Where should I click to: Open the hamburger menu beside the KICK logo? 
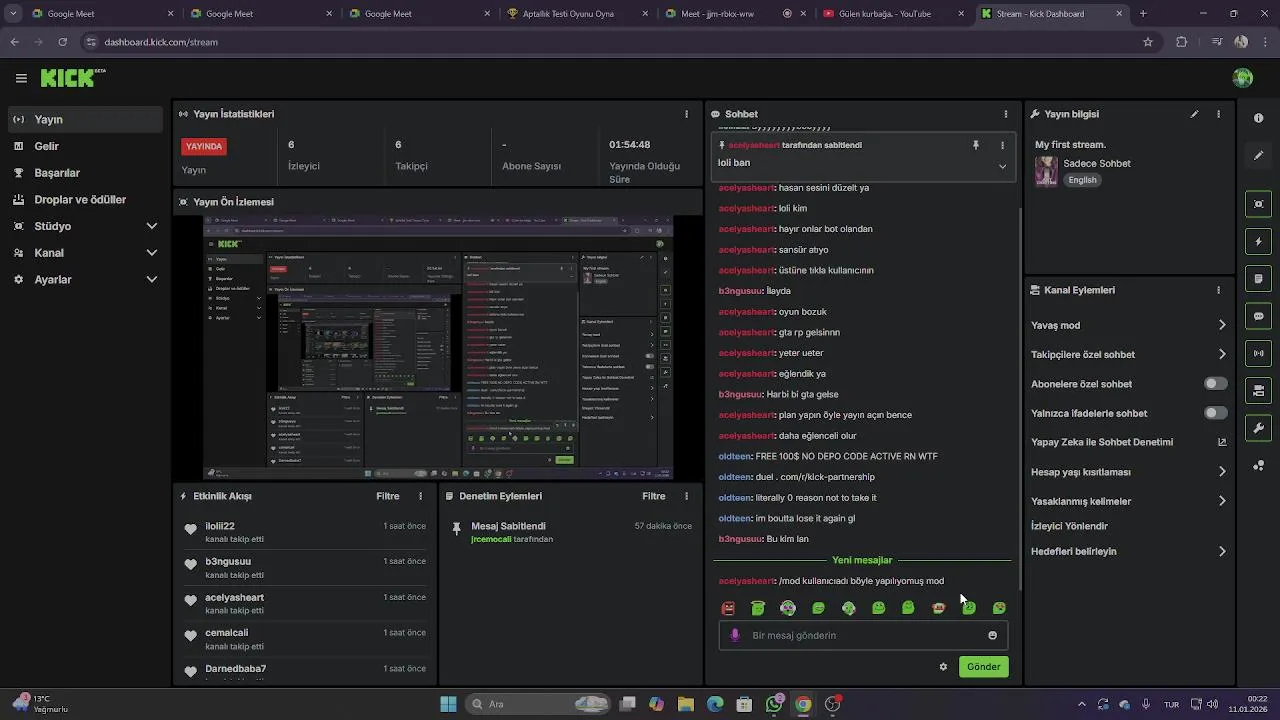[x=21, y=78]
